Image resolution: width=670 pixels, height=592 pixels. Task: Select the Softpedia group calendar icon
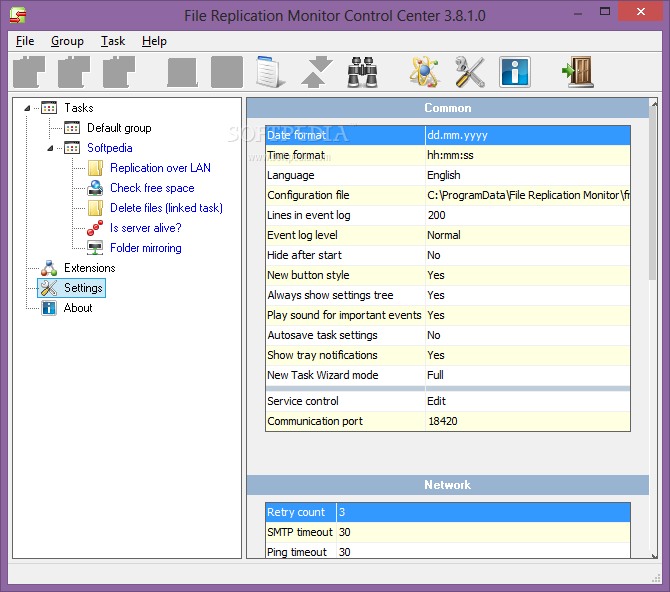click(72, 148)
